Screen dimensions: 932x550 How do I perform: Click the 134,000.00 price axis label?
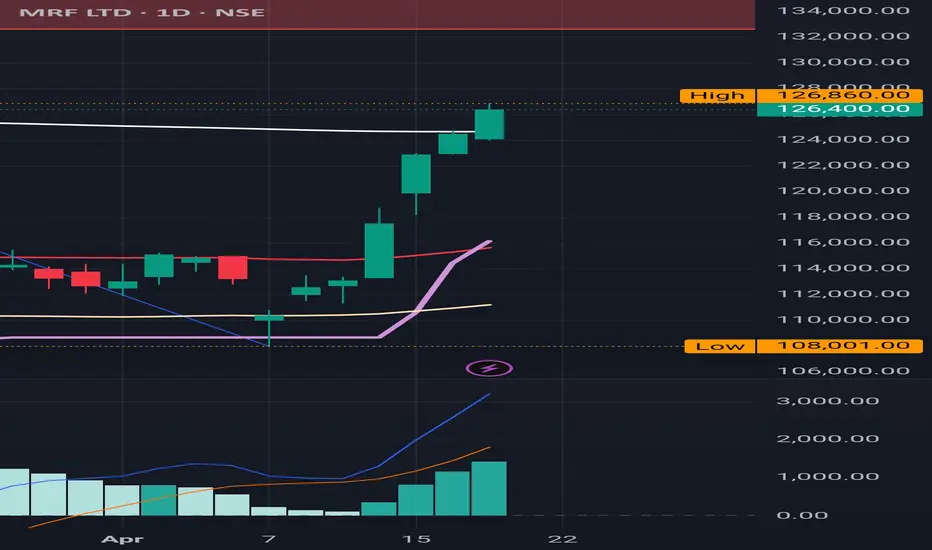tap(843, 11)
